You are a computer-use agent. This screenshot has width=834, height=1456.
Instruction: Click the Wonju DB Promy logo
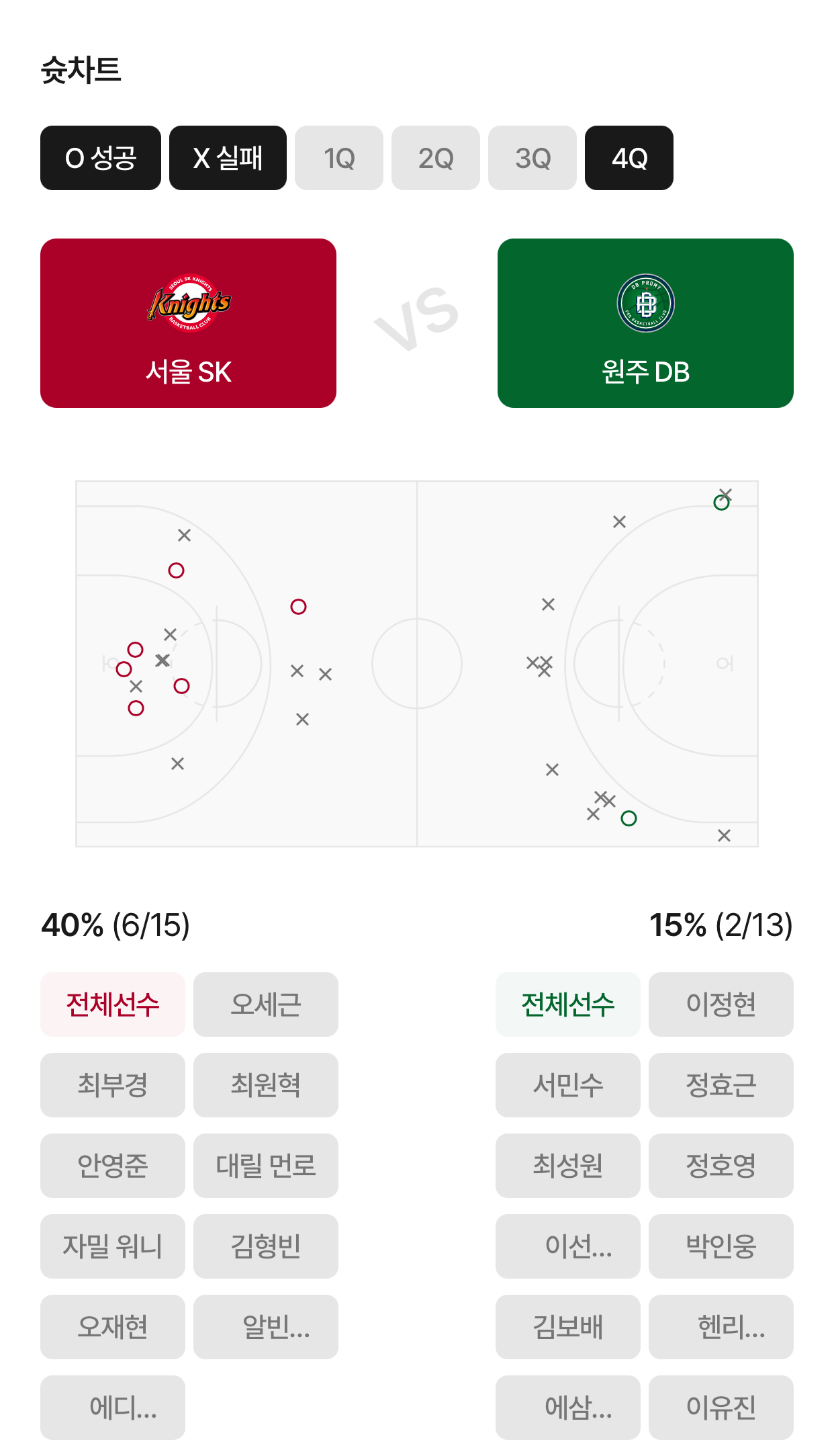tap(645, 303)
